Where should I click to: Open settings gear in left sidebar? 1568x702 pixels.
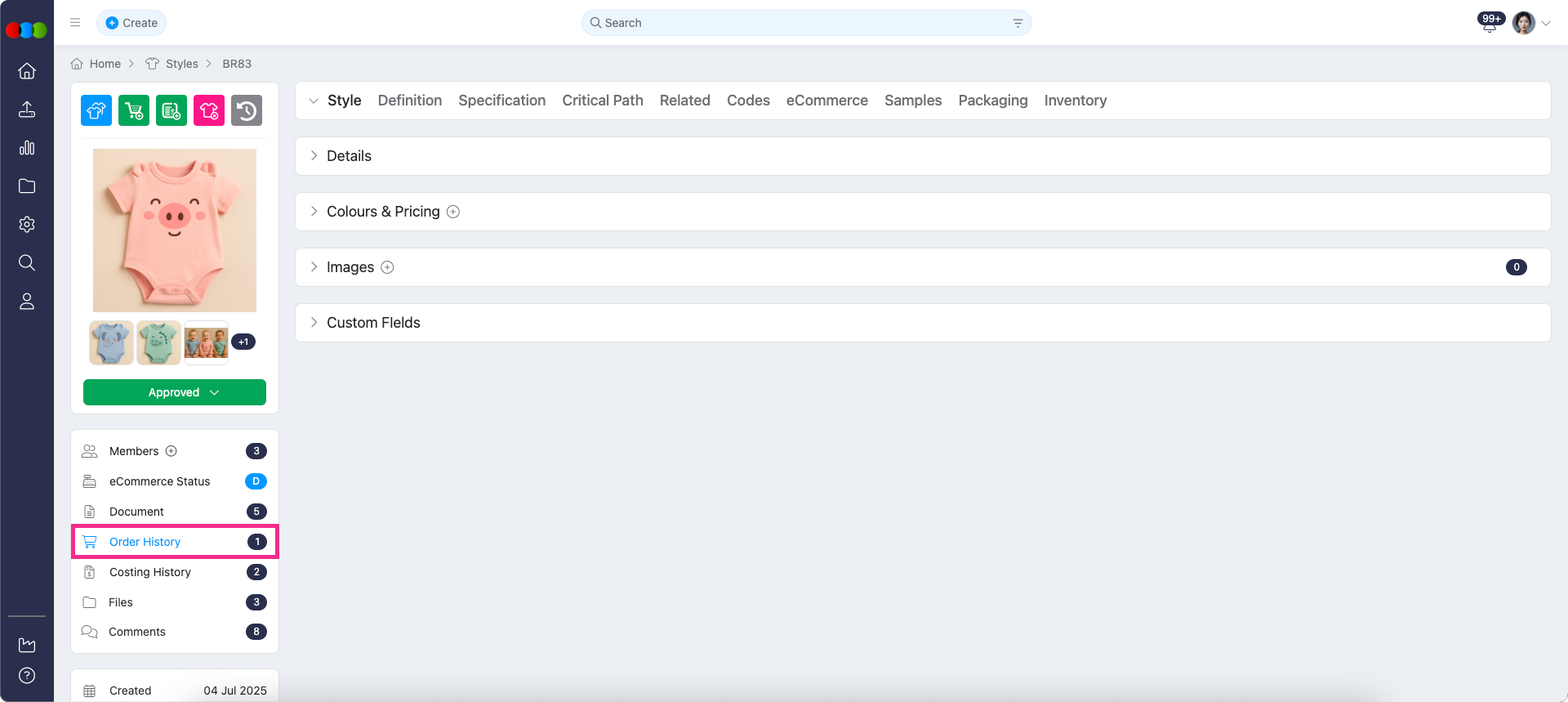[27, 225]
